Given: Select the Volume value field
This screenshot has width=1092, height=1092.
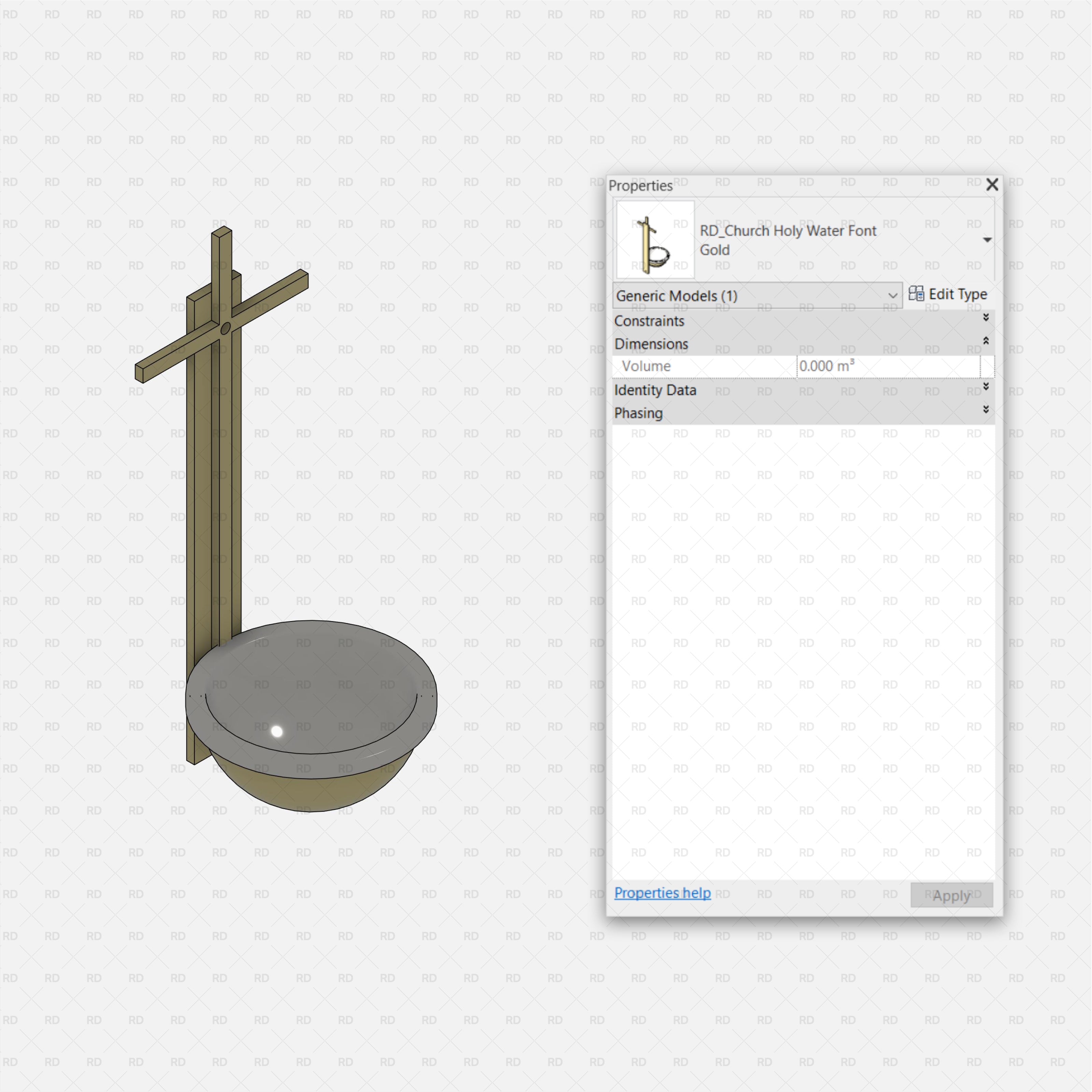Looking at the screenshot, I should pyautogui.click(x=887, y=366).
